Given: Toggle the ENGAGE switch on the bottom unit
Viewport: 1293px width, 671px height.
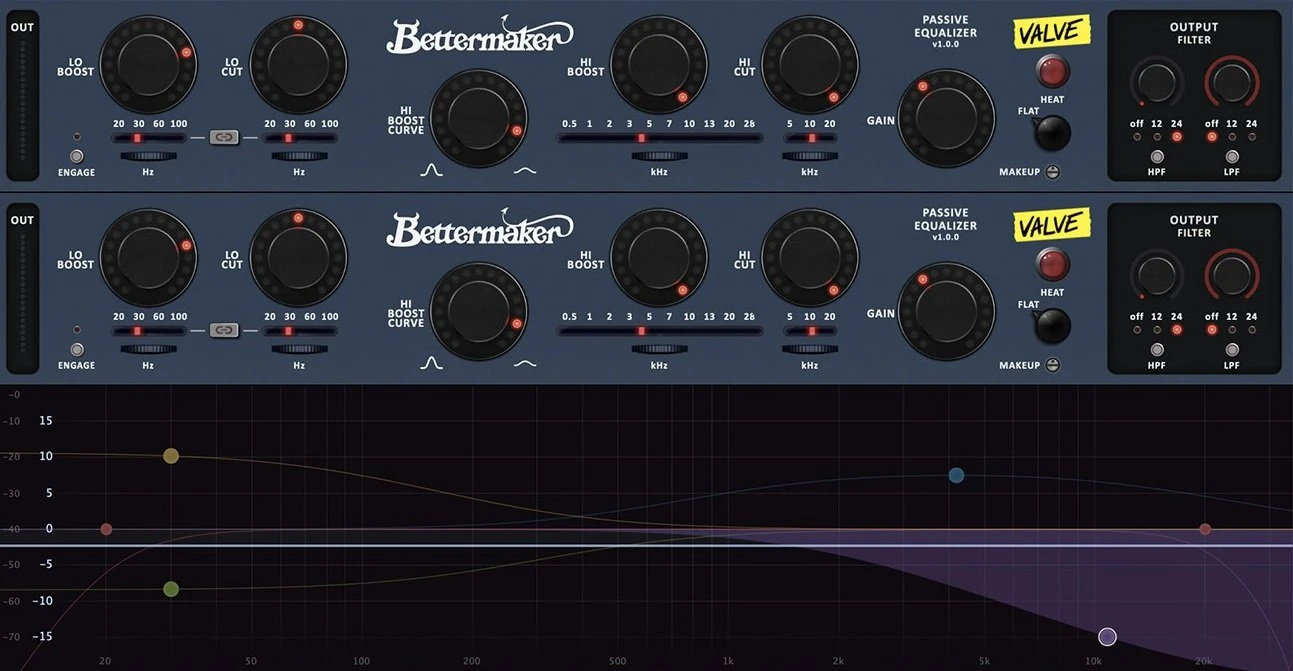Looking at the screenshot, I should coord(77,349).
